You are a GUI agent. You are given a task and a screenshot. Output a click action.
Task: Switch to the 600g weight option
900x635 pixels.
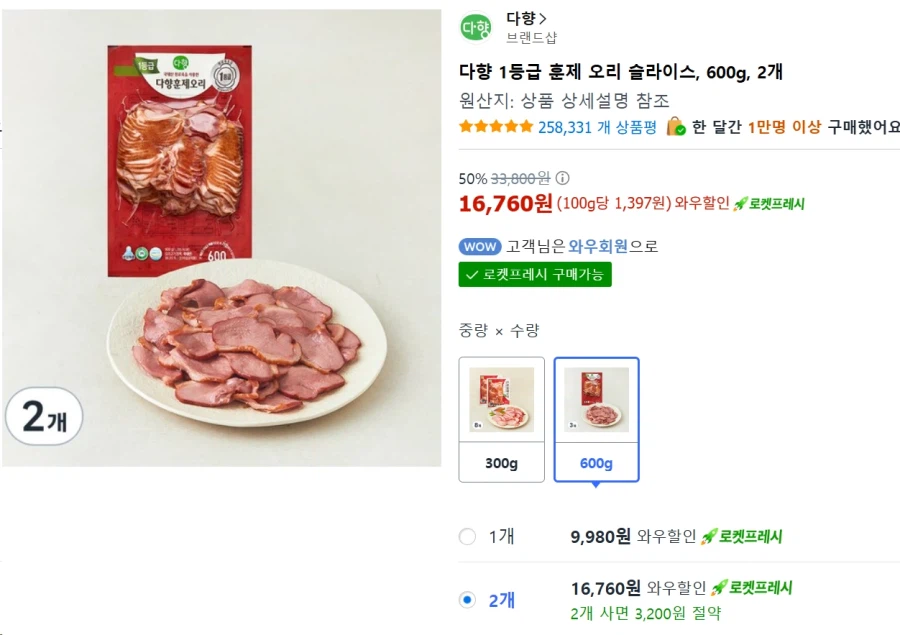point(596,419)
